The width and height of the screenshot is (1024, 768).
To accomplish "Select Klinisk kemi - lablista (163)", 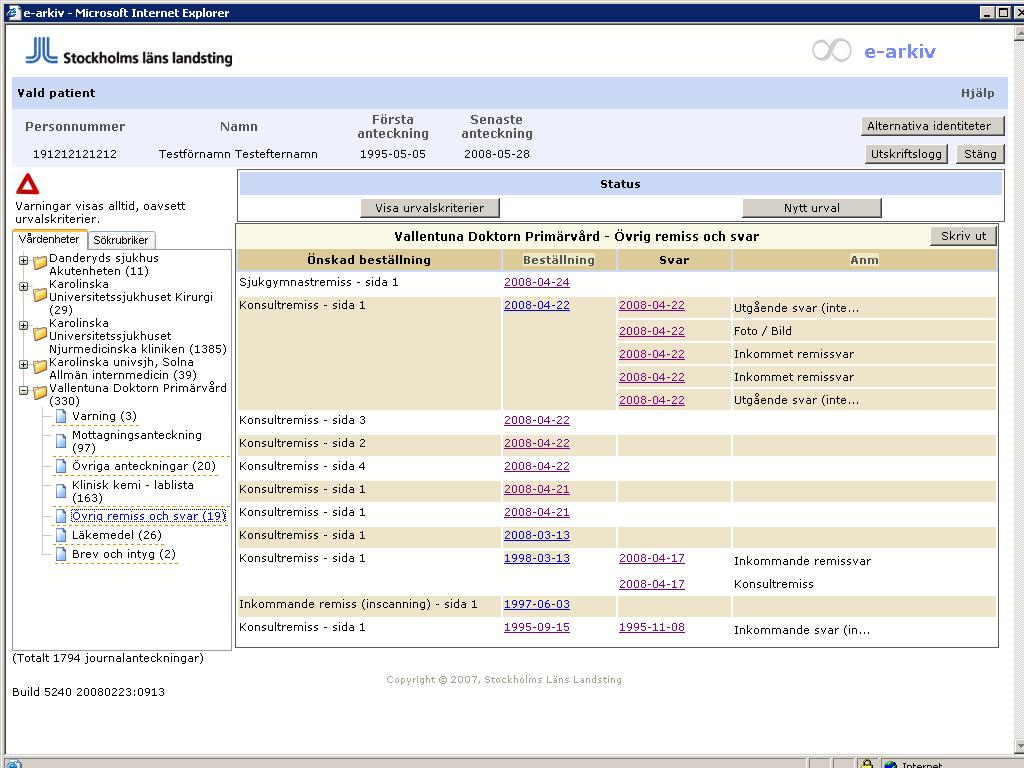I will [x=133, y=491].
